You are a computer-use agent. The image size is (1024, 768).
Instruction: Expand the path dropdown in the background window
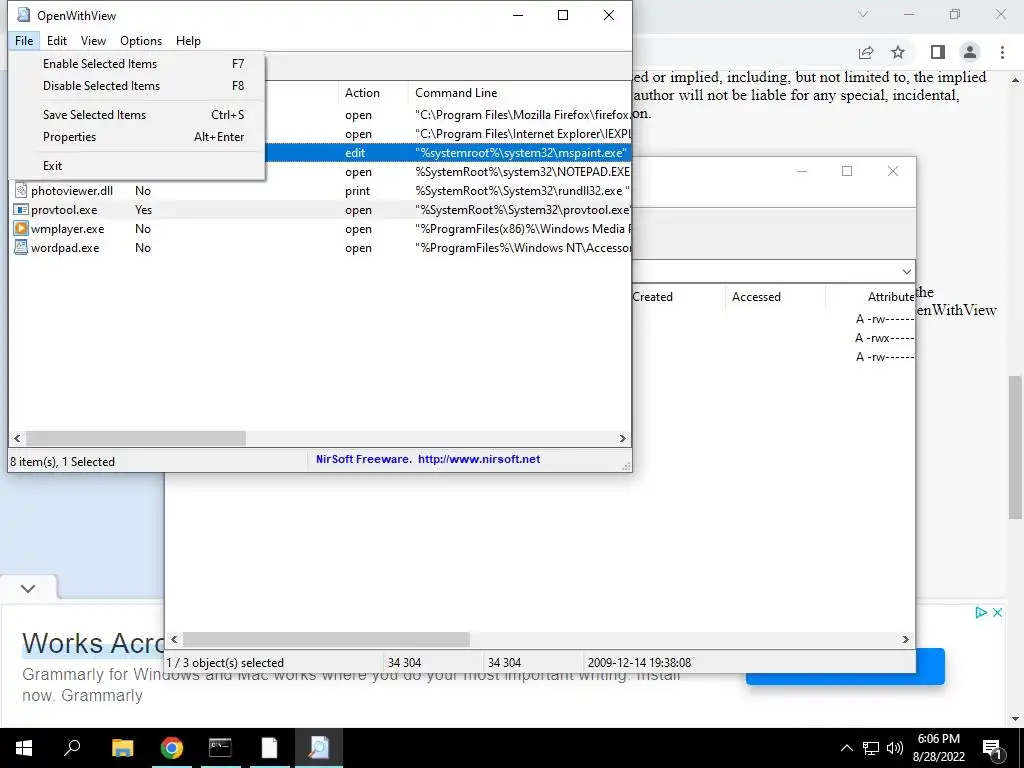[x=906, y=271]
